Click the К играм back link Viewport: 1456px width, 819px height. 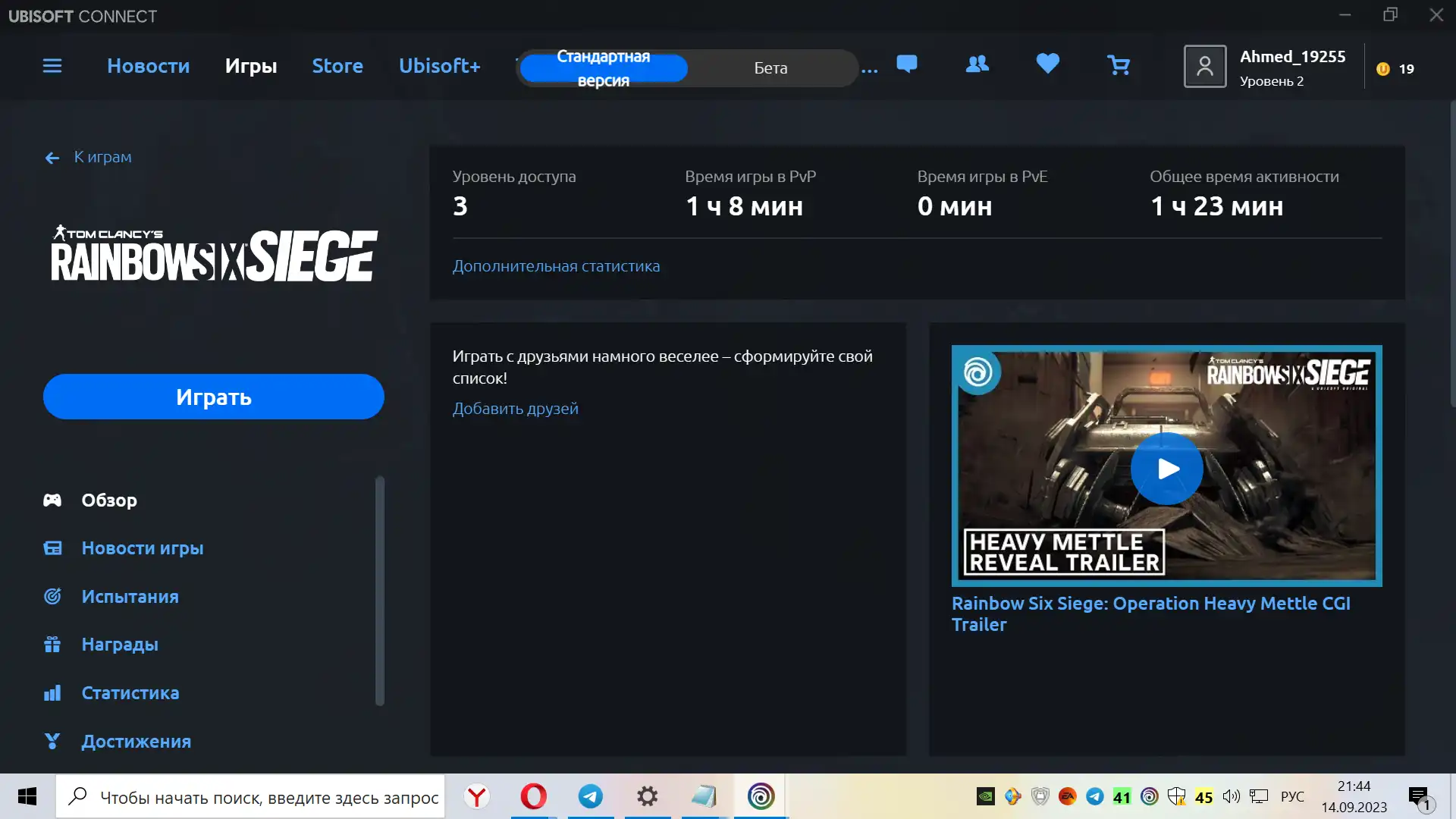click(102, 157)
